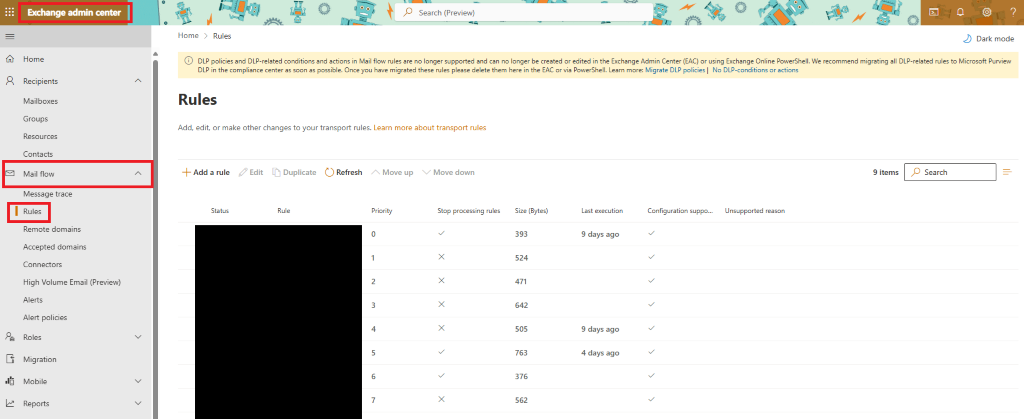Open Accepted domains in sidebar
The width and height of the screenshot is (1024, 419).
(54, 247)
